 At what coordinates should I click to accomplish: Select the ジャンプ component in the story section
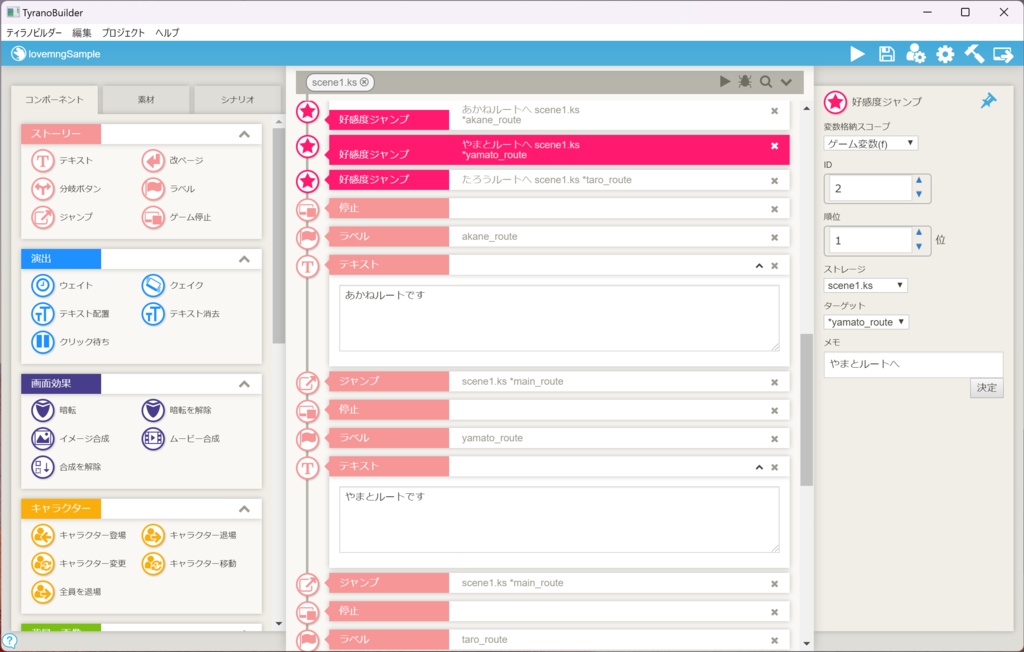(x=62, y=217)
